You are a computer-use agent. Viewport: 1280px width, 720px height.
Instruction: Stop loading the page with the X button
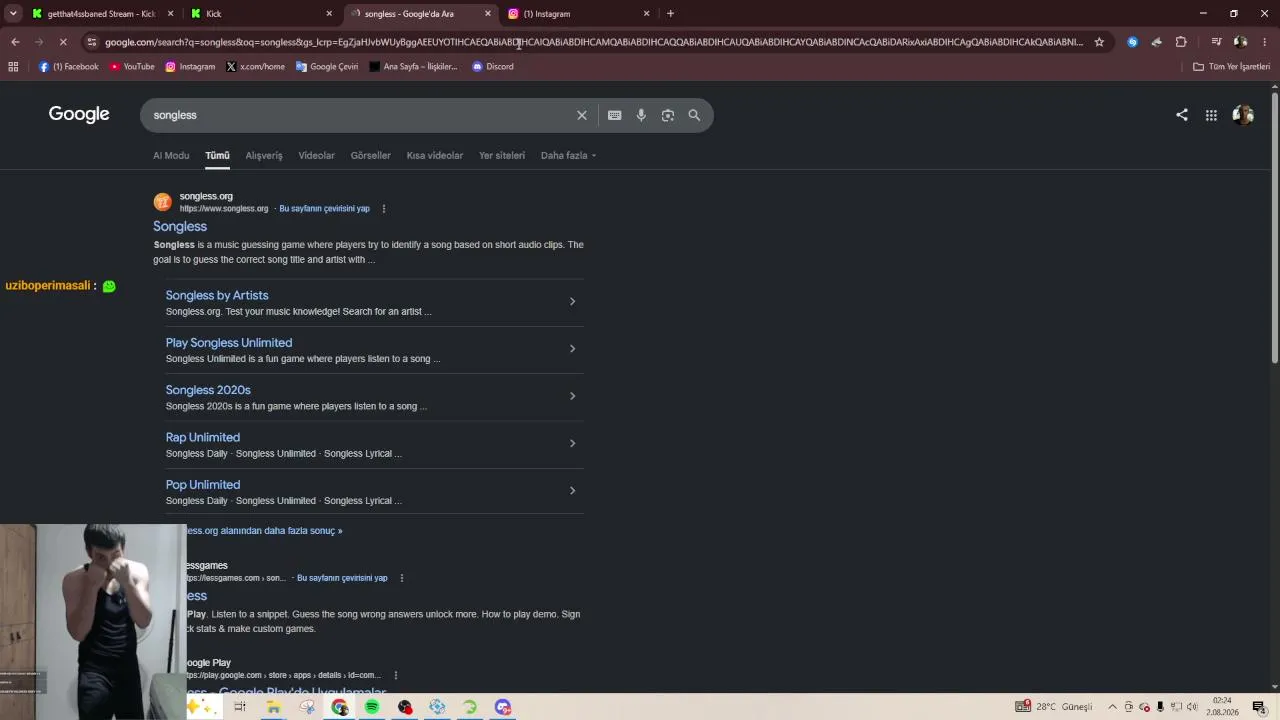coord(63,42)
